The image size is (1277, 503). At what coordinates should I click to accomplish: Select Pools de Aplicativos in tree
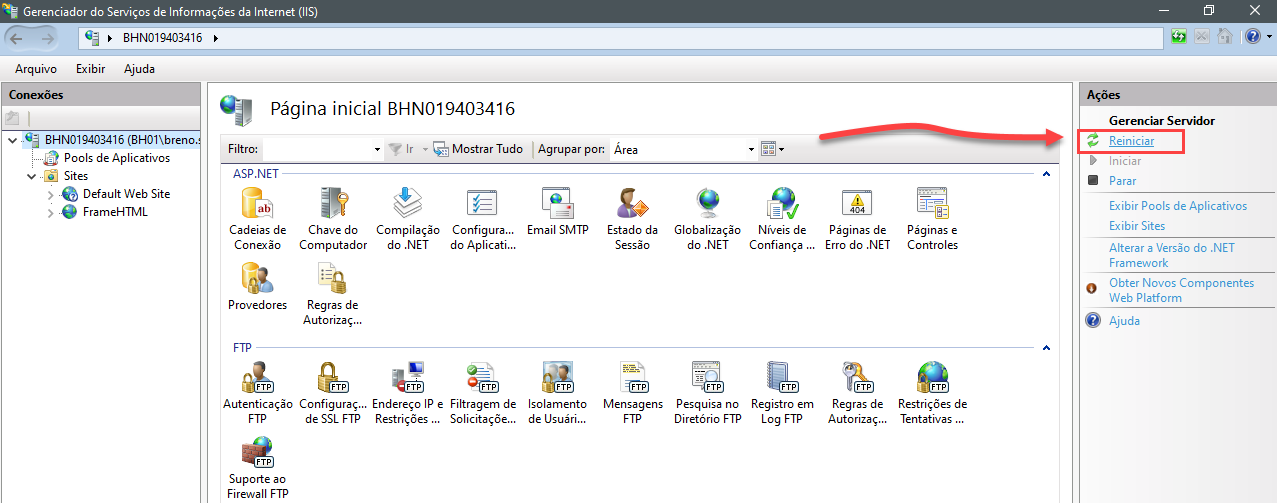[x=117, y=158]
